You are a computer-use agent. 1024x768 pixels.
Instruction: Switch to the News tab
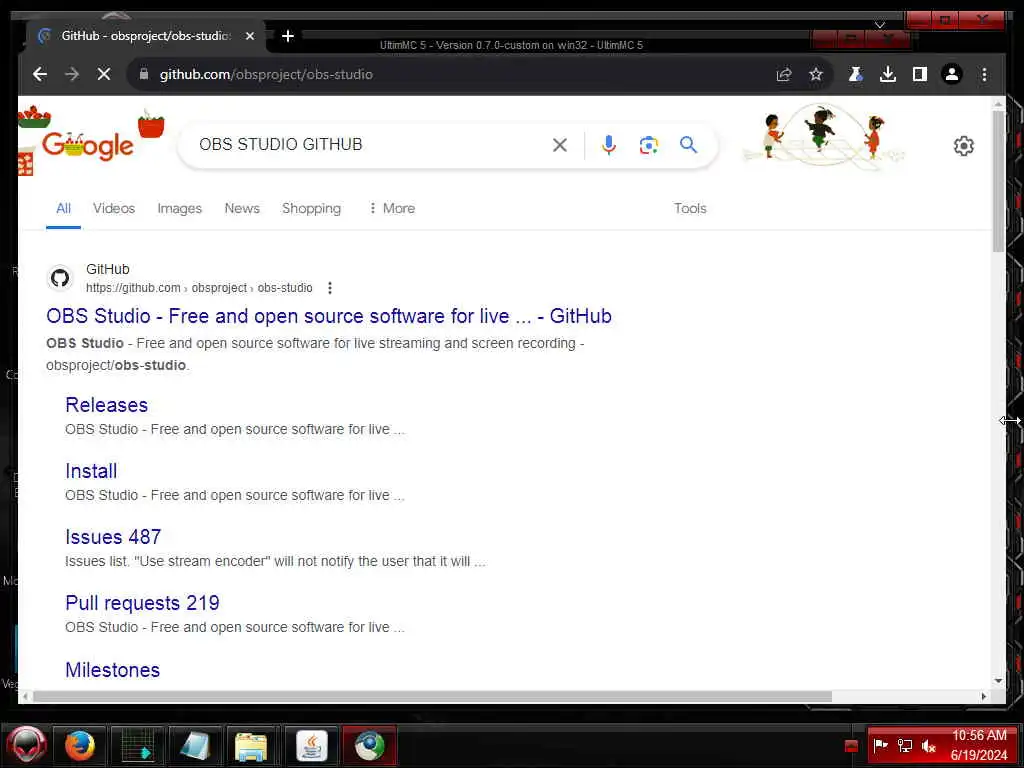click(242, 208)
